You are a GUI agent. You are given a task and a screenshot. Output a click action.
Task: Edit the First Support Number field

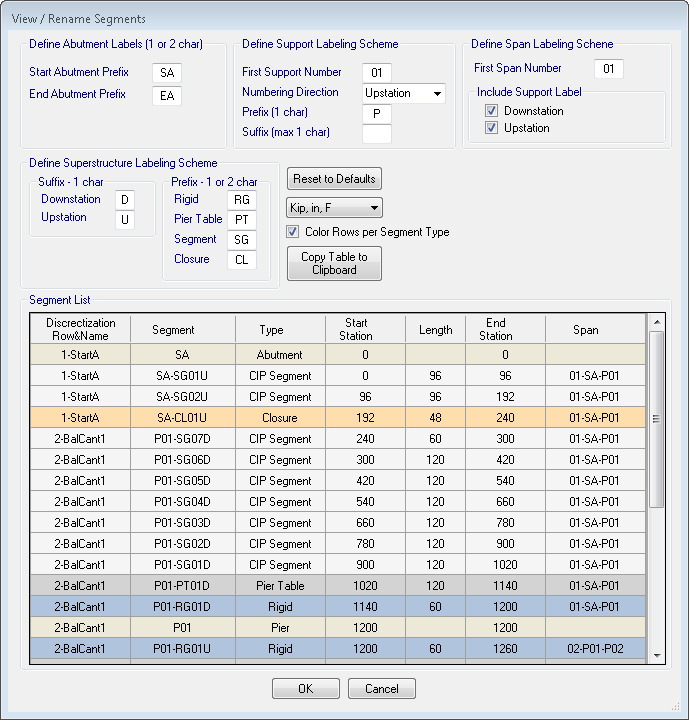377,73
